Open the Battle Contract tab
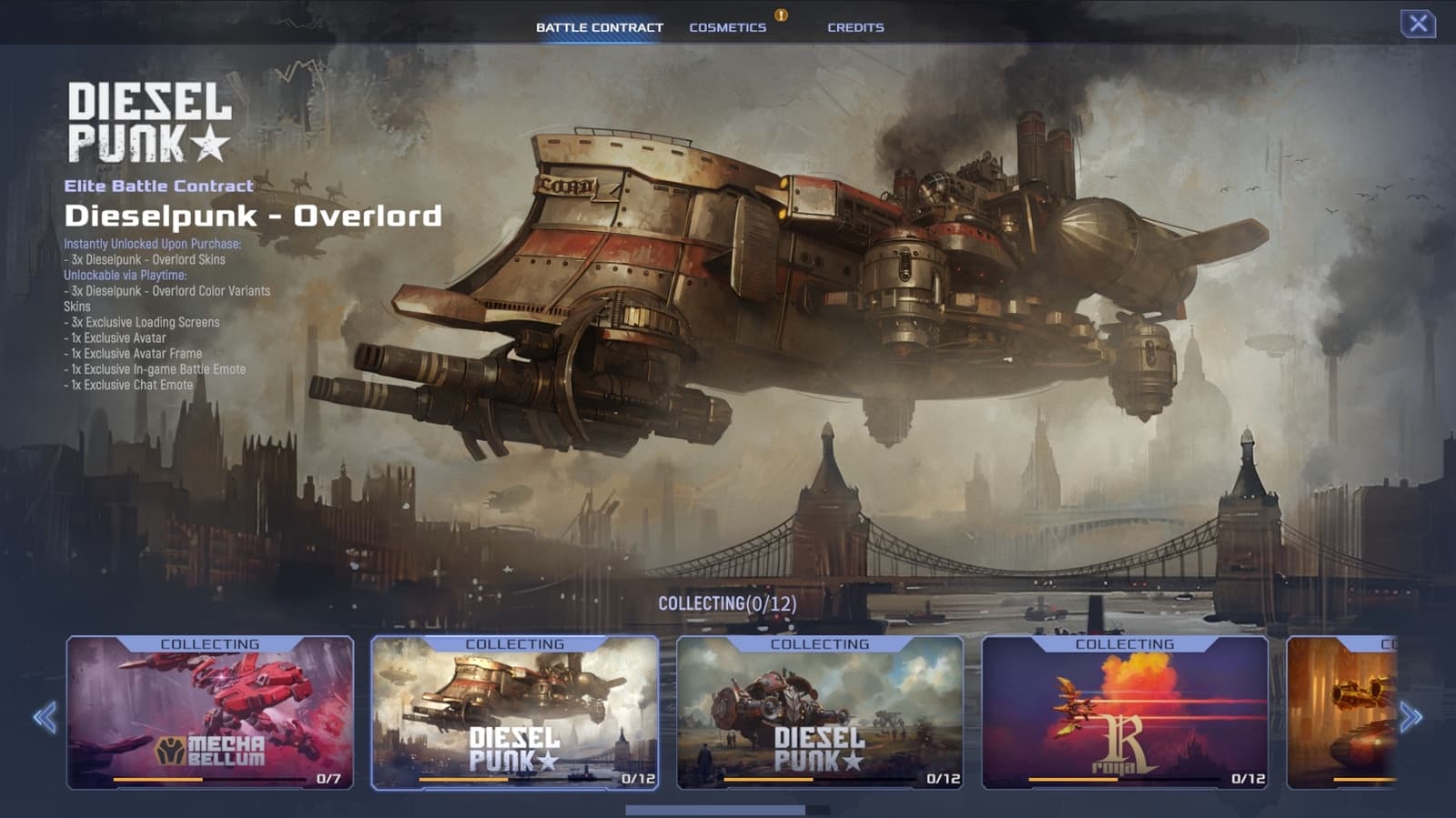Screen dimensions: 1456x818 (x=599, y=27)
